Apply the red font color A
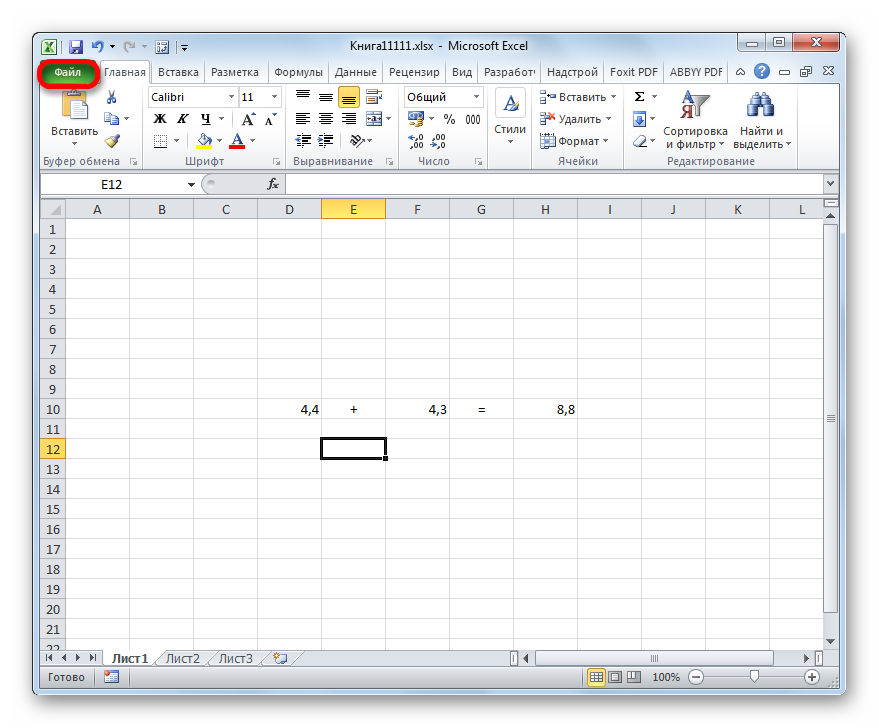The width and height of the screenshot is (879, 728). (237, 141)
